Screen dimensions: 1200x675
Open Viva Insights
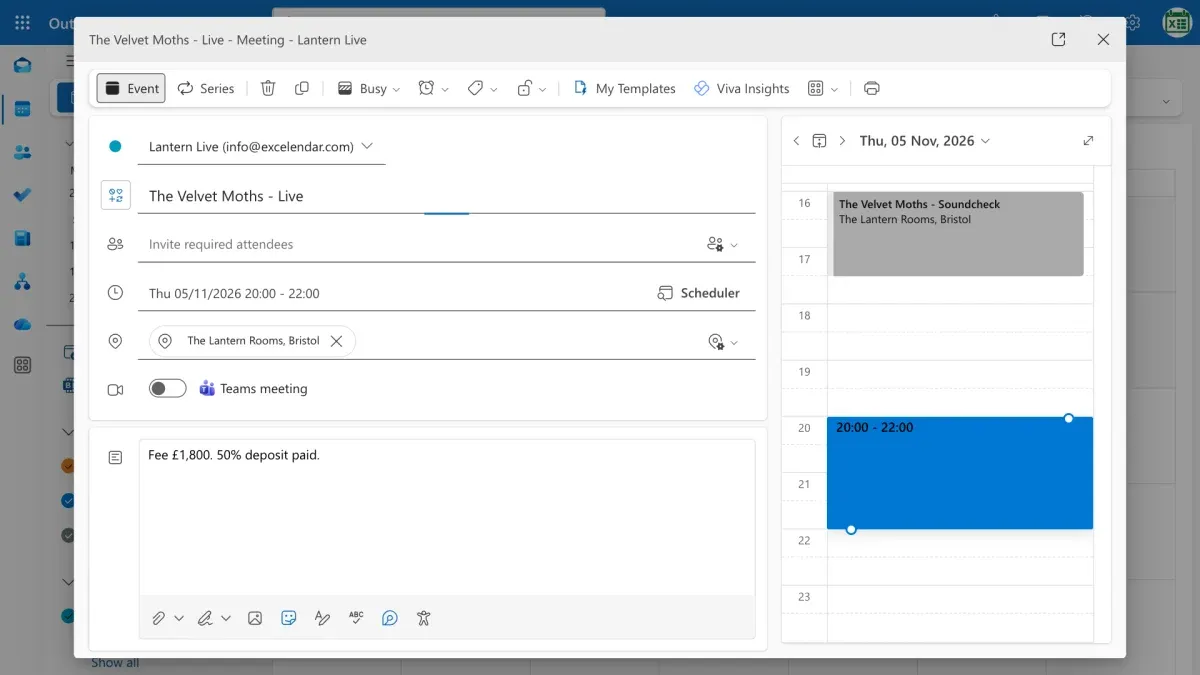click(741, 88)
